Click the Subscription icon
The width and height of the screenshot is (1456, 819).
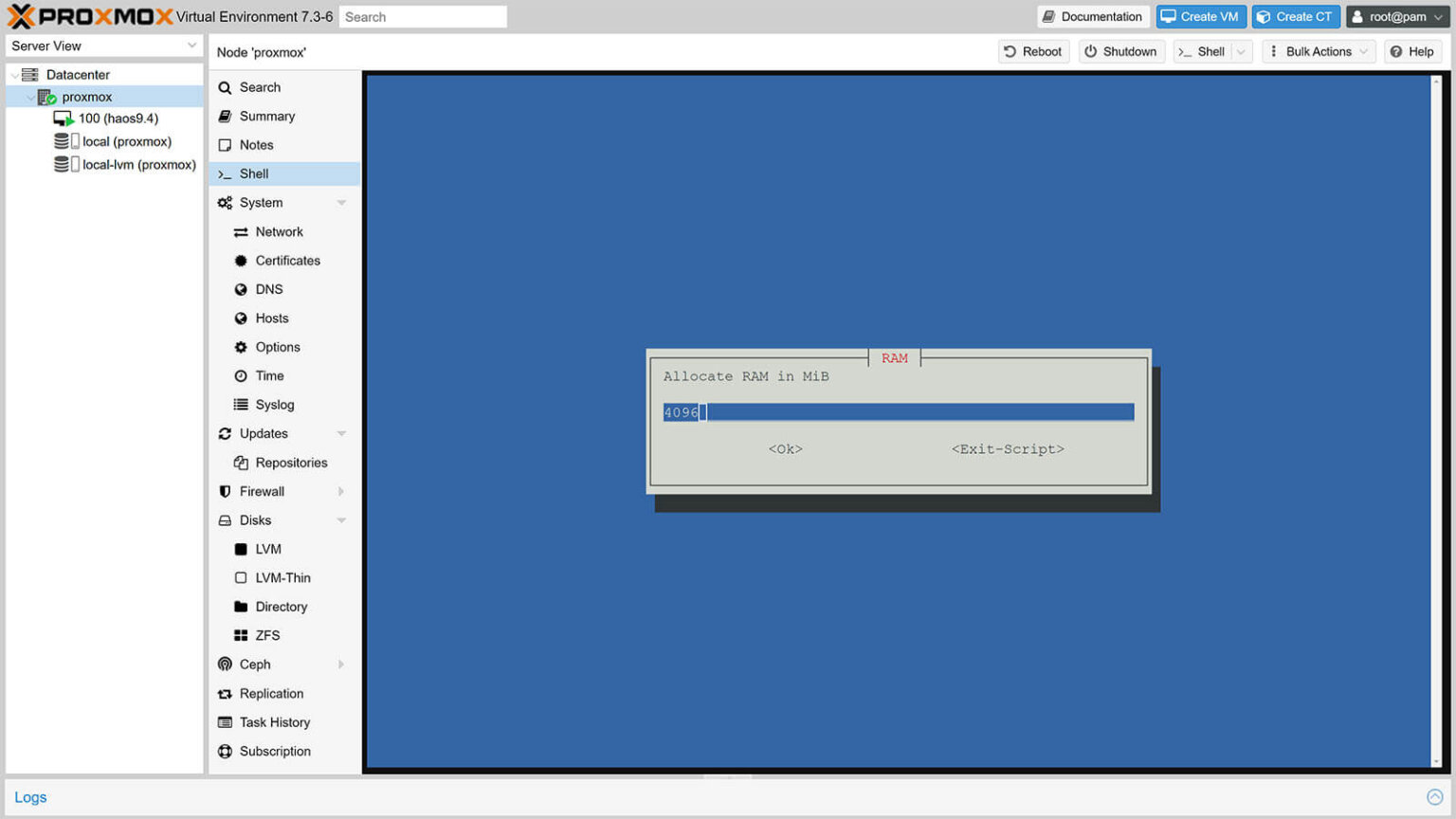224,751
